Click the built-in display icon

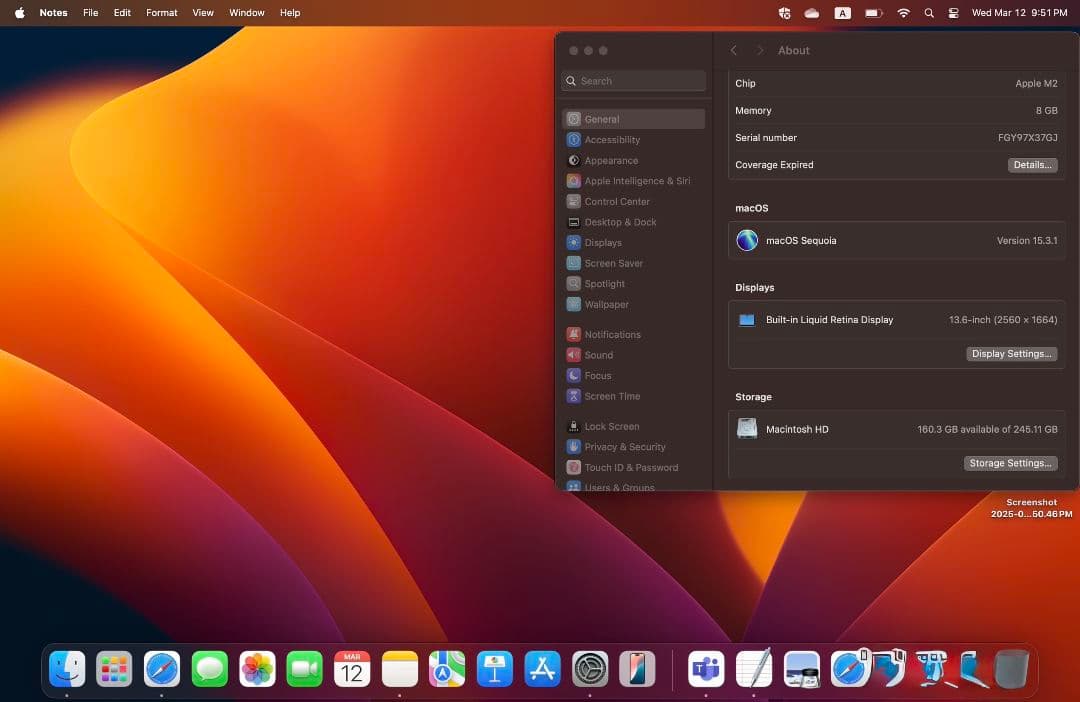point(747,320)
